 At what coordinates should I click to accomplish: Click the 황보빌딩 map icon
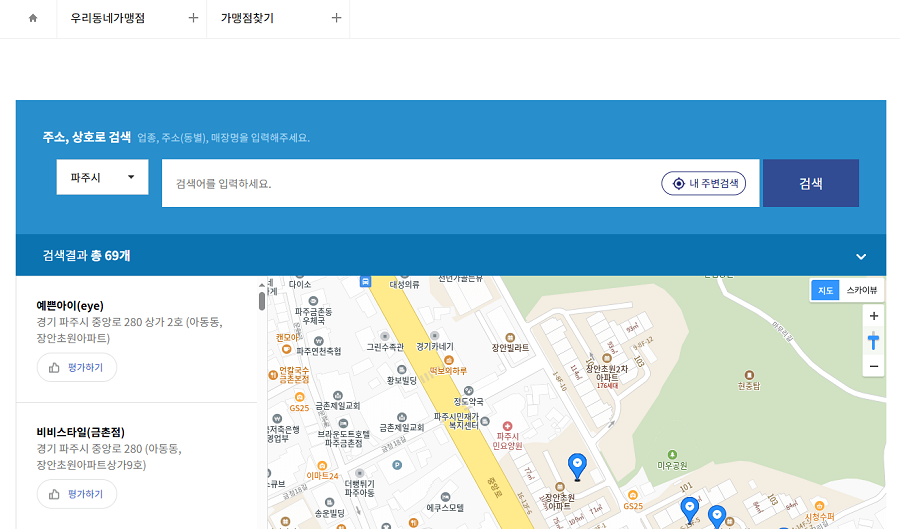(402, 369)
